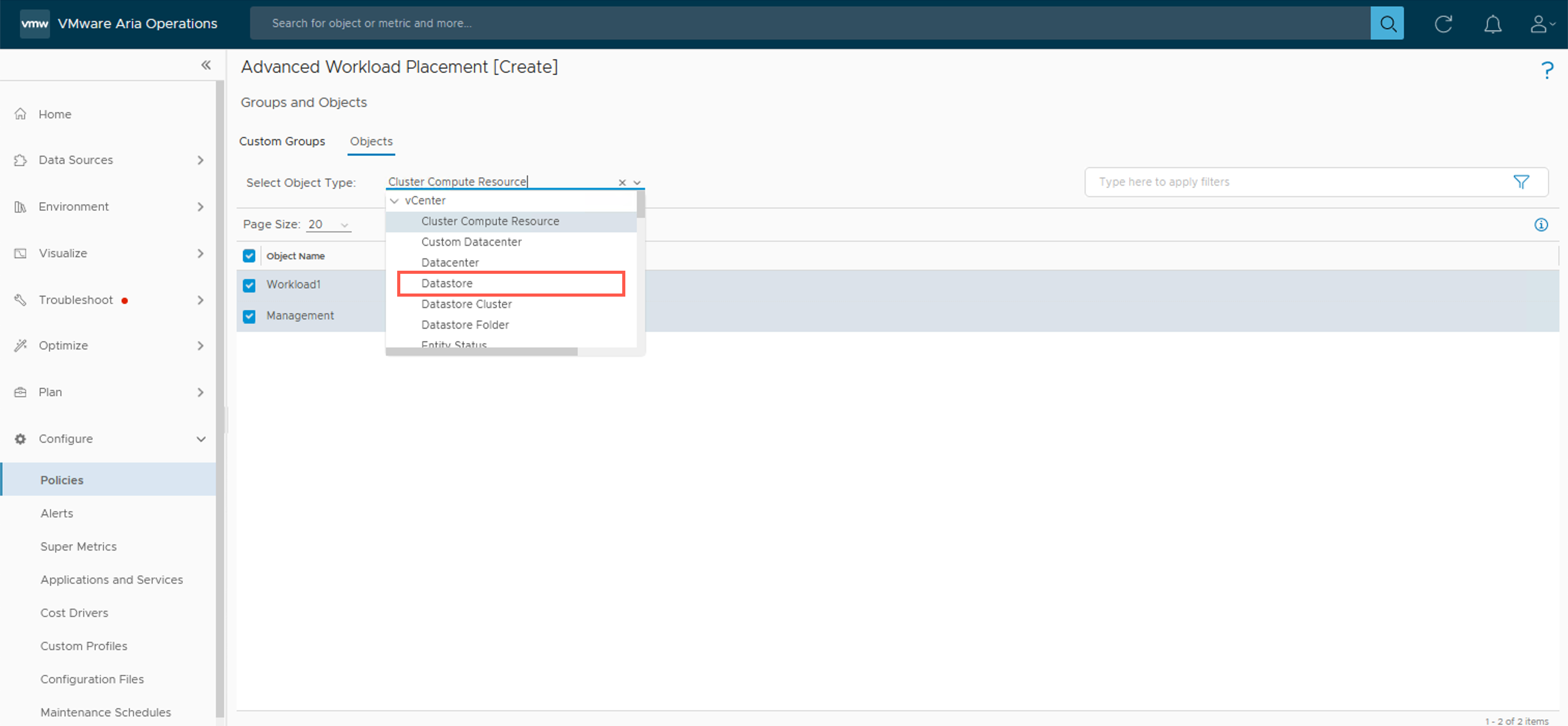Open the user account menu icon

1540,24
